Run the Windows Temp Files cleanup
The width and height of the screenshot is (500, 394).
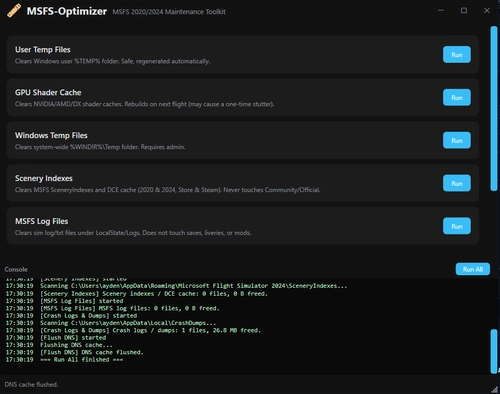(457, 140)
